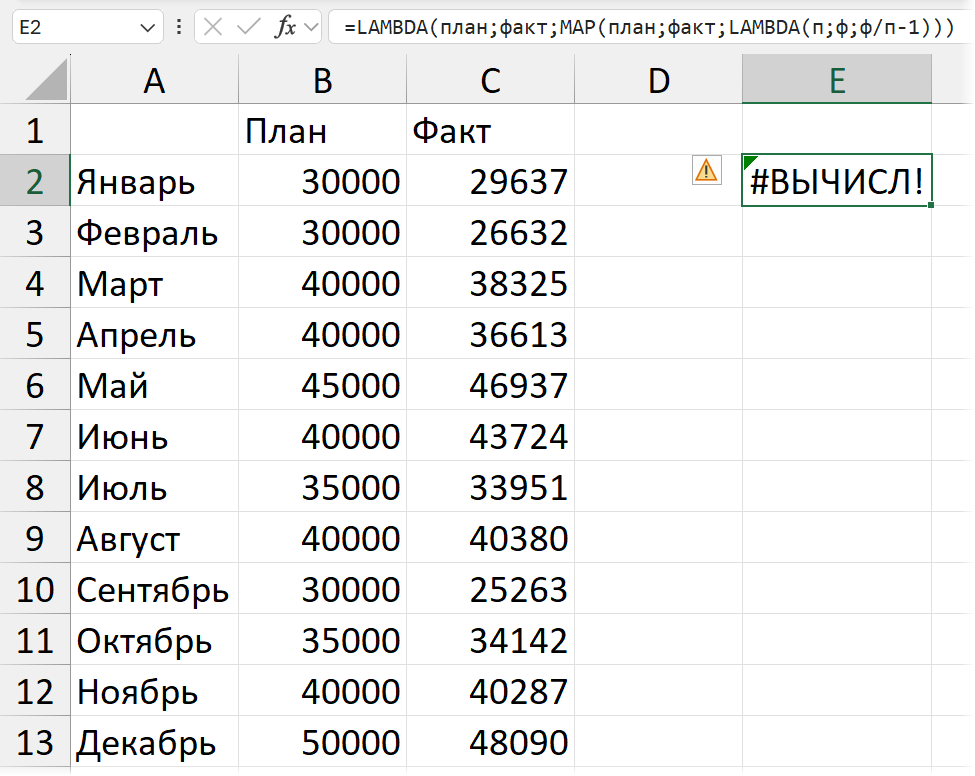Image resolution: width=975 pixels, height=776 pixels.
Task: Select column A header
Action: pyautogui.click(x=154, y=80)
